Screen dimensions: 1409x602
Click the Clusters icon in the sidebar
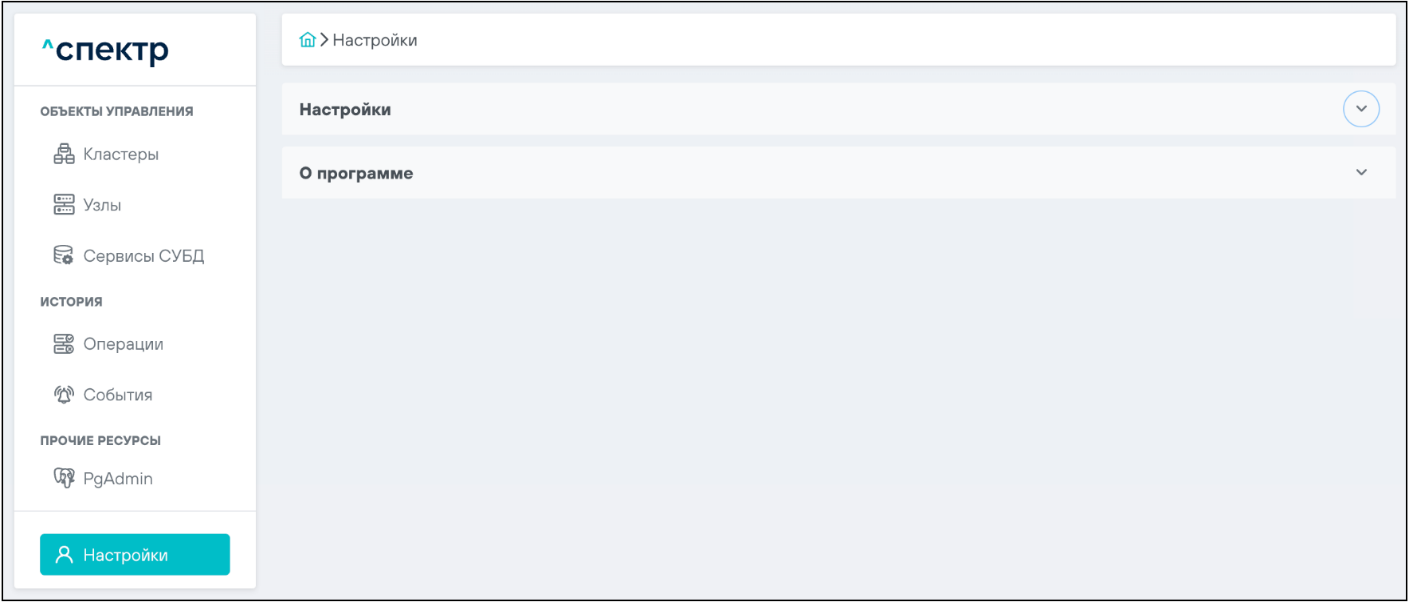(64, 154)
